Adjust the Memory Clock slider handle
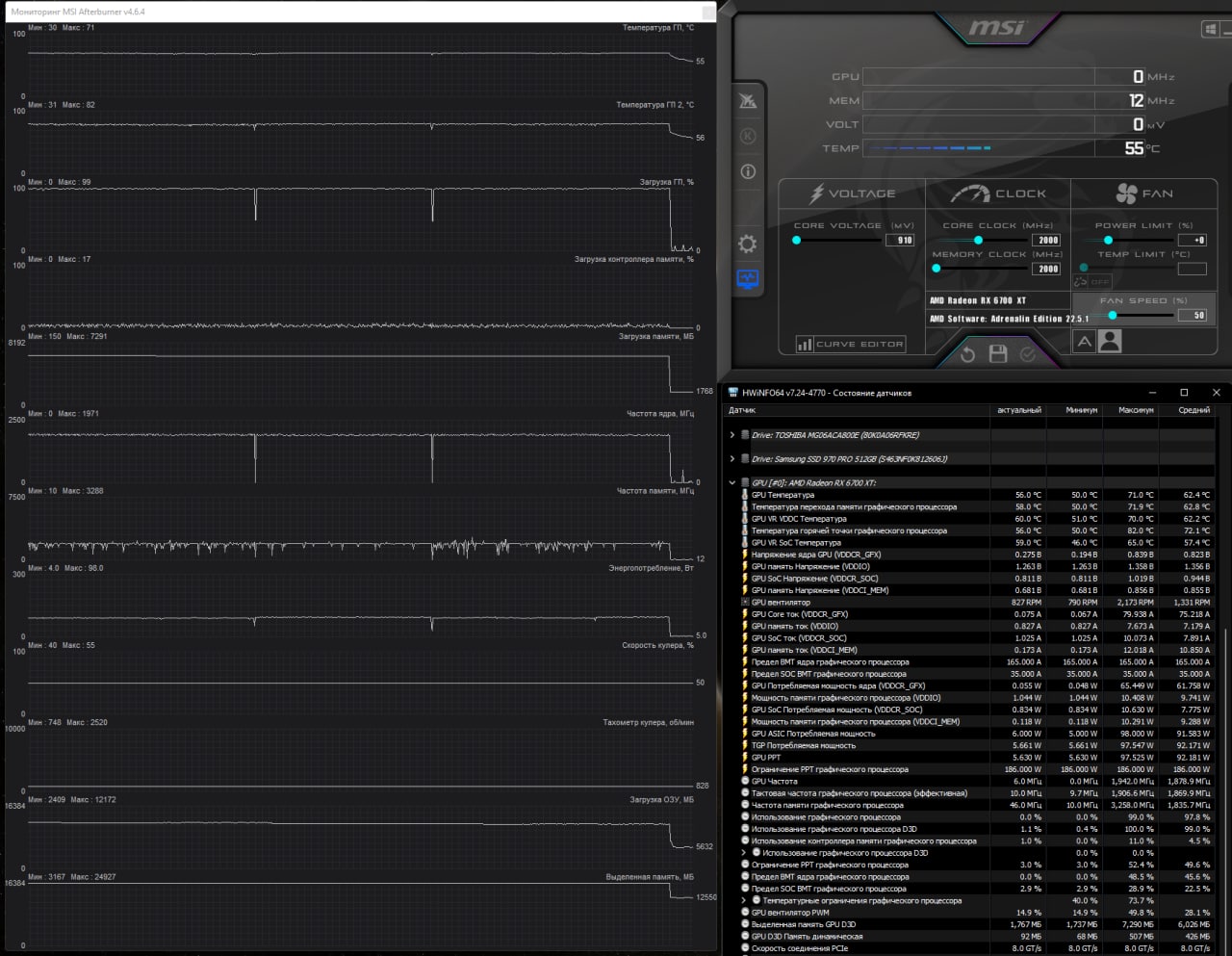 click(x=937, y=269)
